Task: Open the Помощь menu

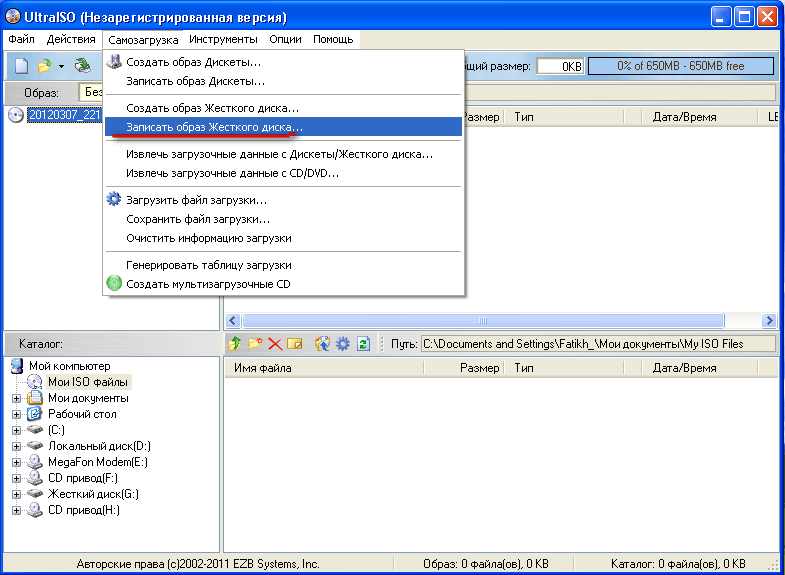Action: (x=333, y=39)
